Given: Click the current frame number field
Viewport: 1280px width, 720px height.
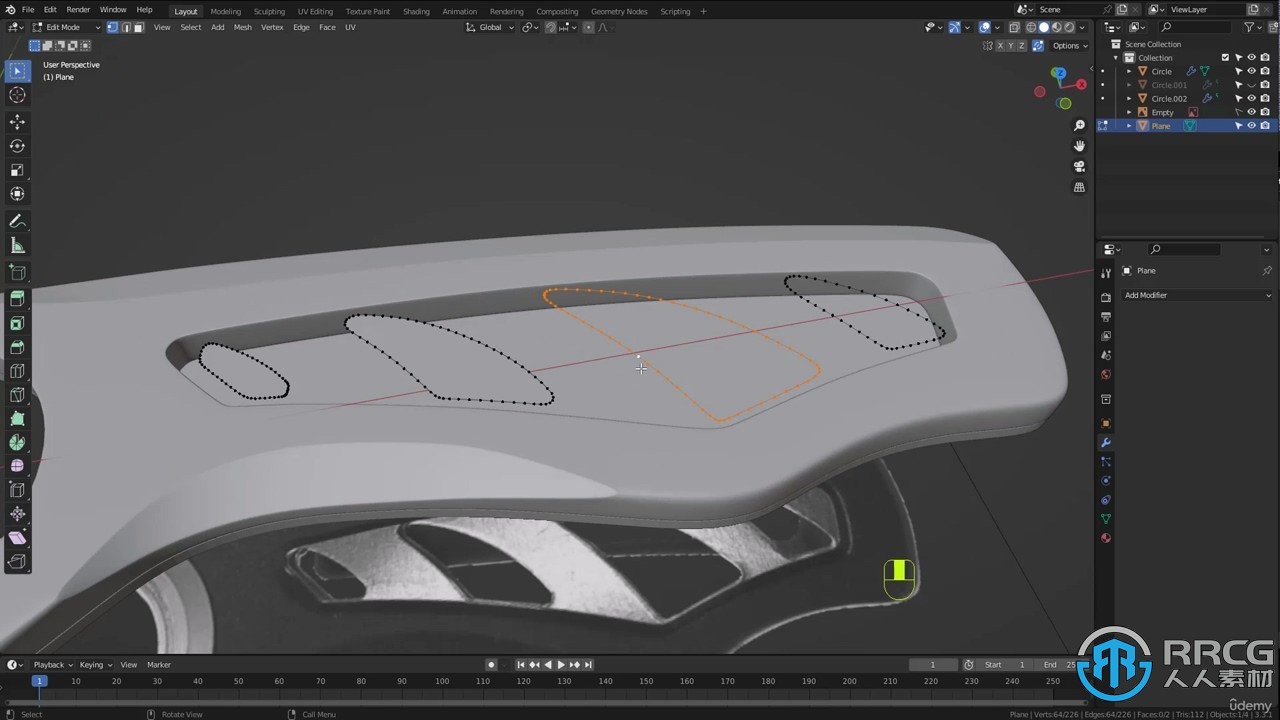Looking at the screenshot, I should click(933, 665).
